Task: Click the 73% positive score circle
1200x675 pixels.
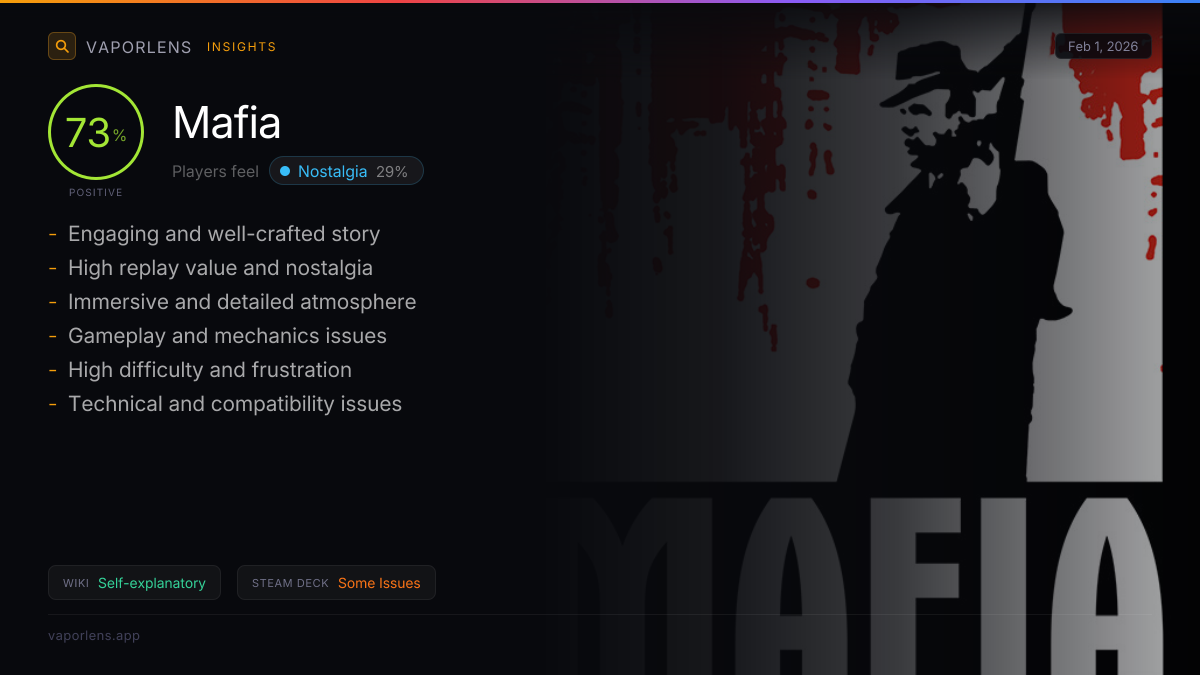Action: tap(96, 132)
